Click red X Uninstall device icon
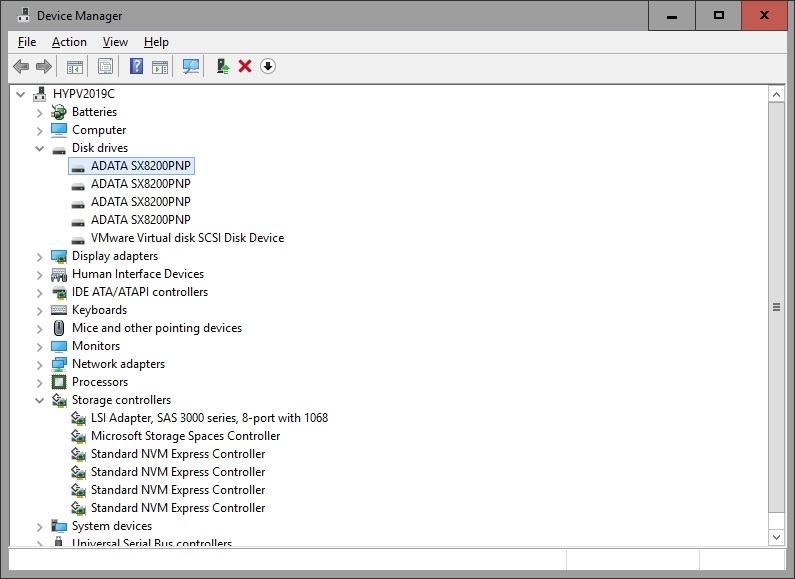This screenshot has width=795, height=579. tap(245, 66)
